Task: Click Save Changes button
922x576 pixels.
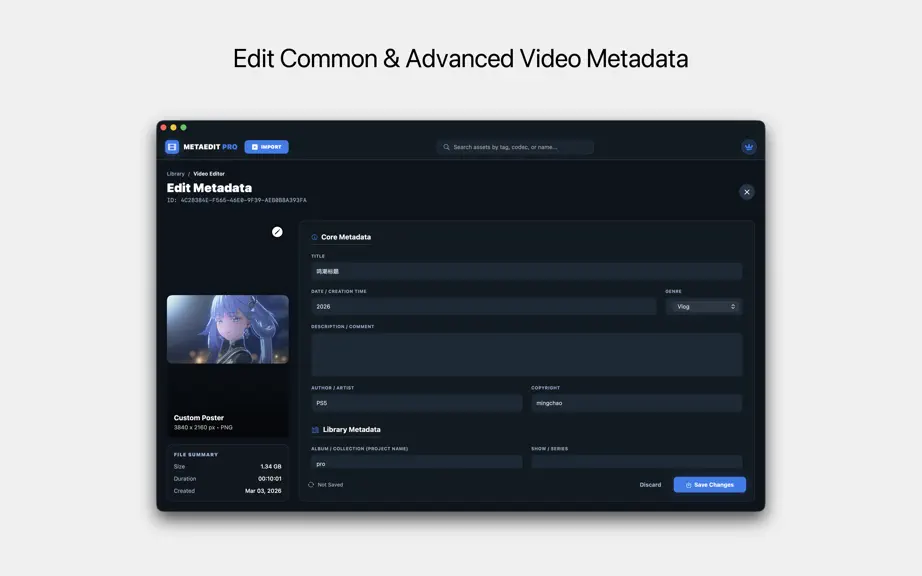Action: click(710, 485)
